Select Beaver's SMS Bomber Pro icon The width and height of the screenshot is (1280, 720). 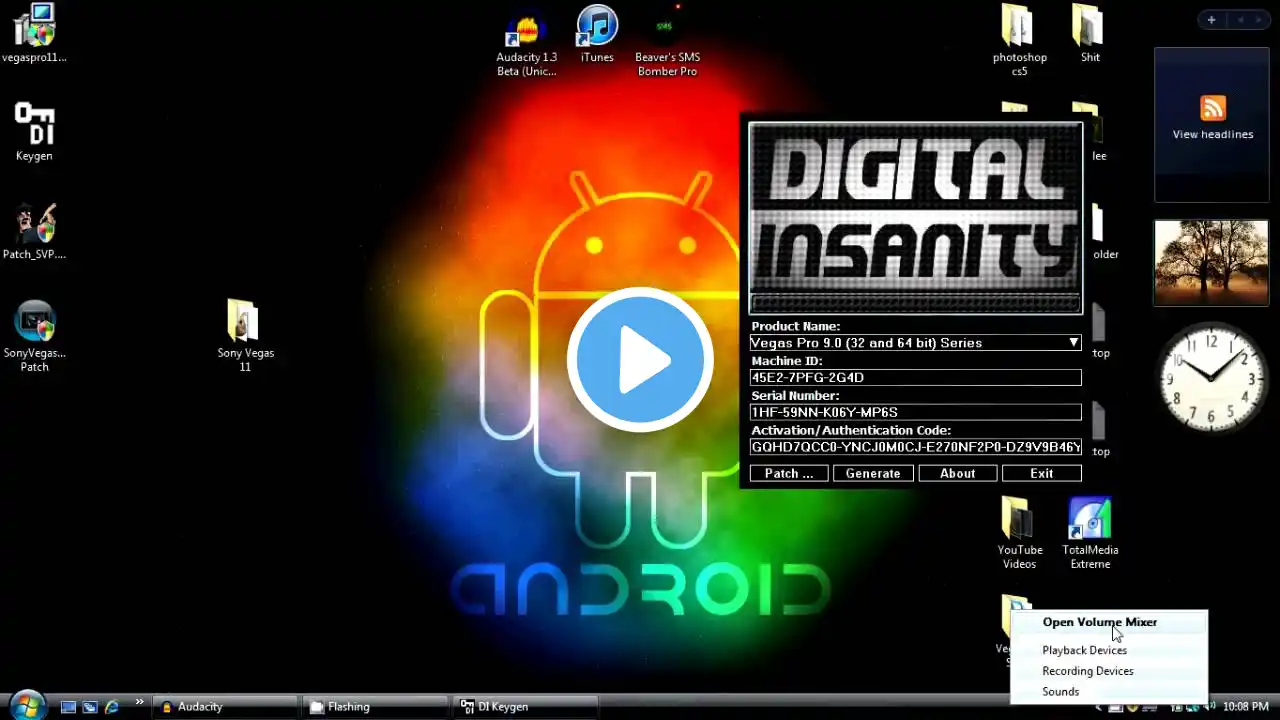[667, 41]
